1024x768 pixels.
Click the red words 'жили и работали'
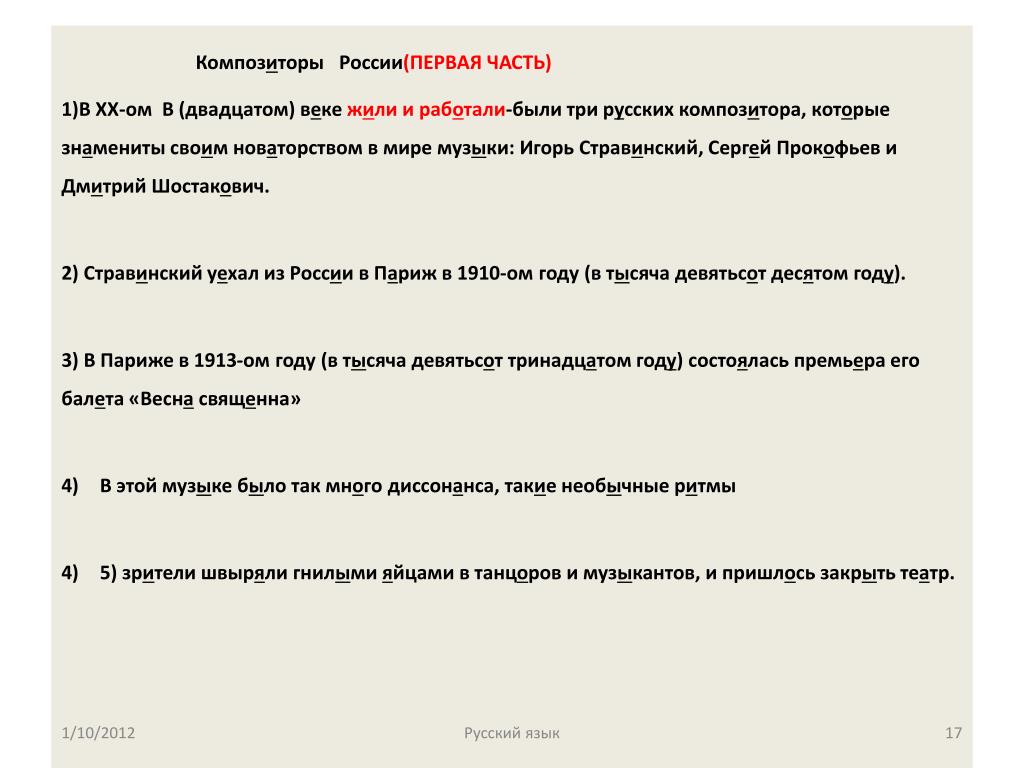(426, 109)
